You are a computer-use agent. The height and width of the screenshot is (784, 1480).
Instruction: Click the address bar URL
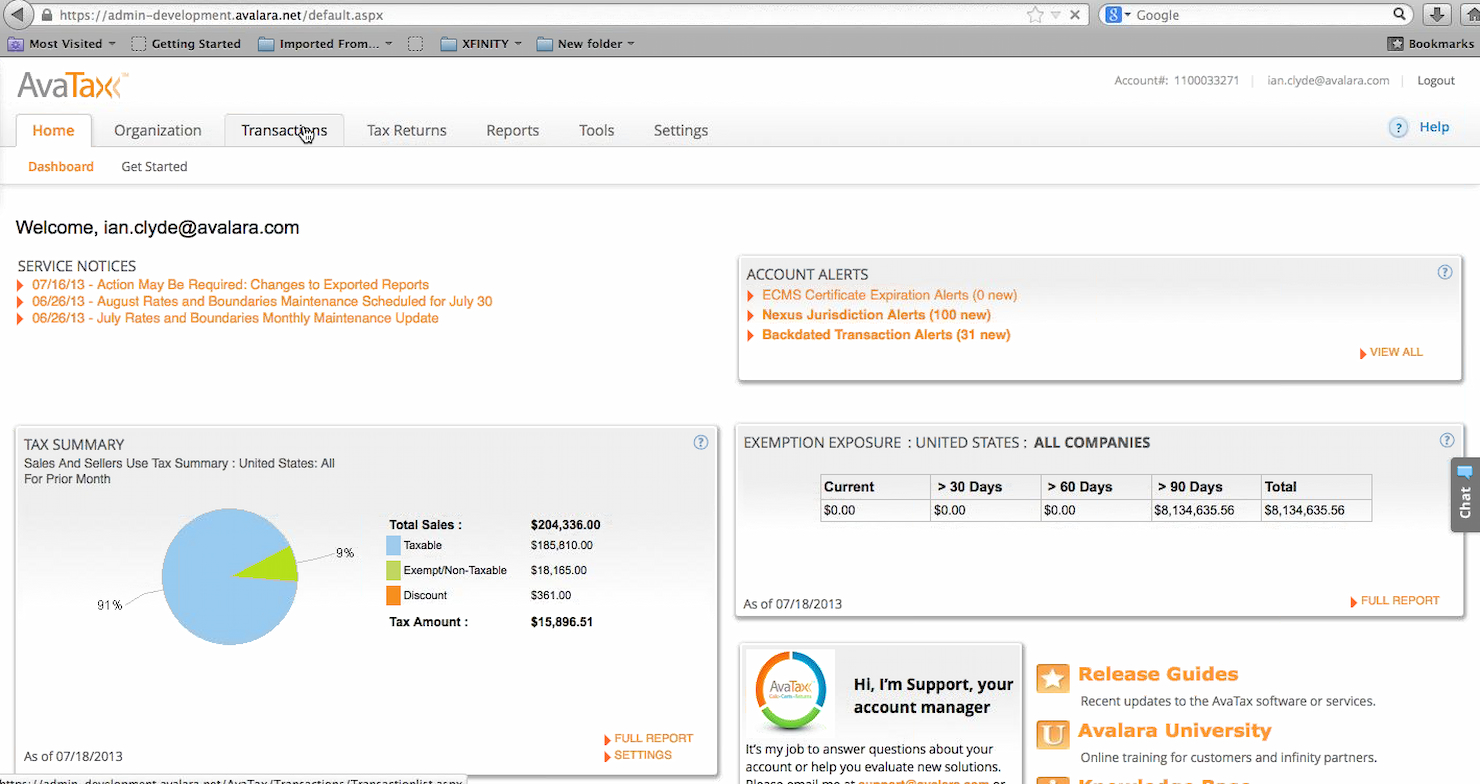pyautogui.click(x=220, y=15)
